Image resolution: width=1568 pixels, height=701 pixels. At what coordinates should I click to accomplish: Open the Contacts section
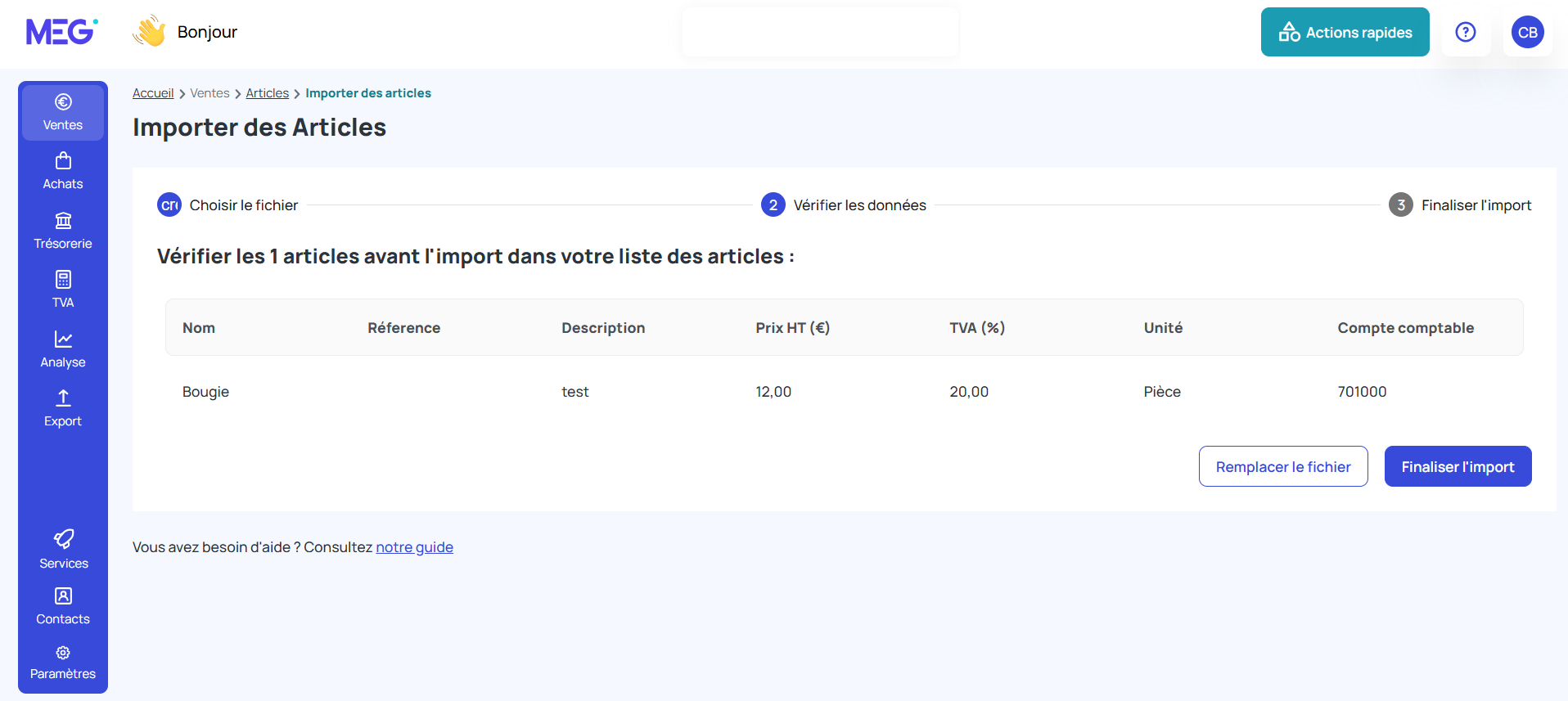(63, 606)
